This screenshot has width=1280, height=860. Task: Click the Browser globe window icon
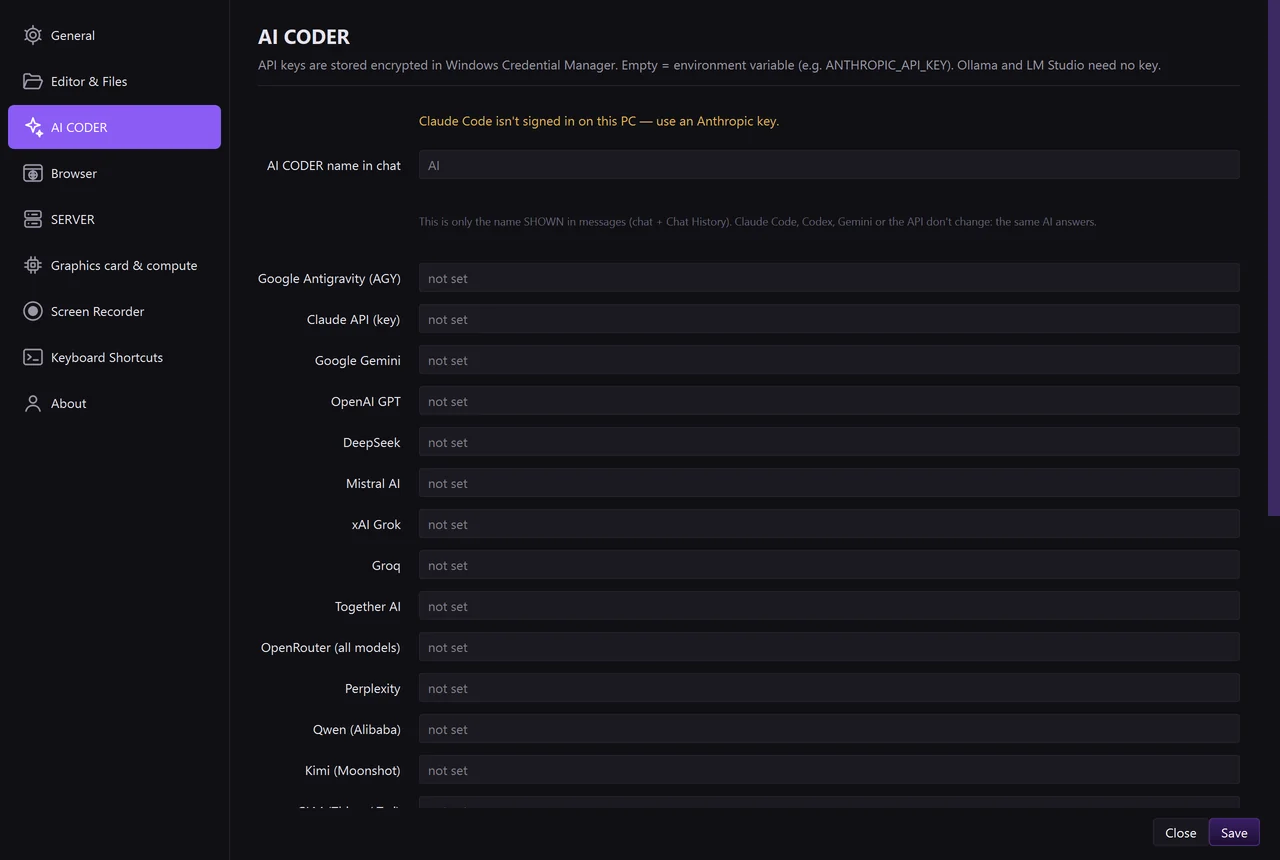[33, 173]
